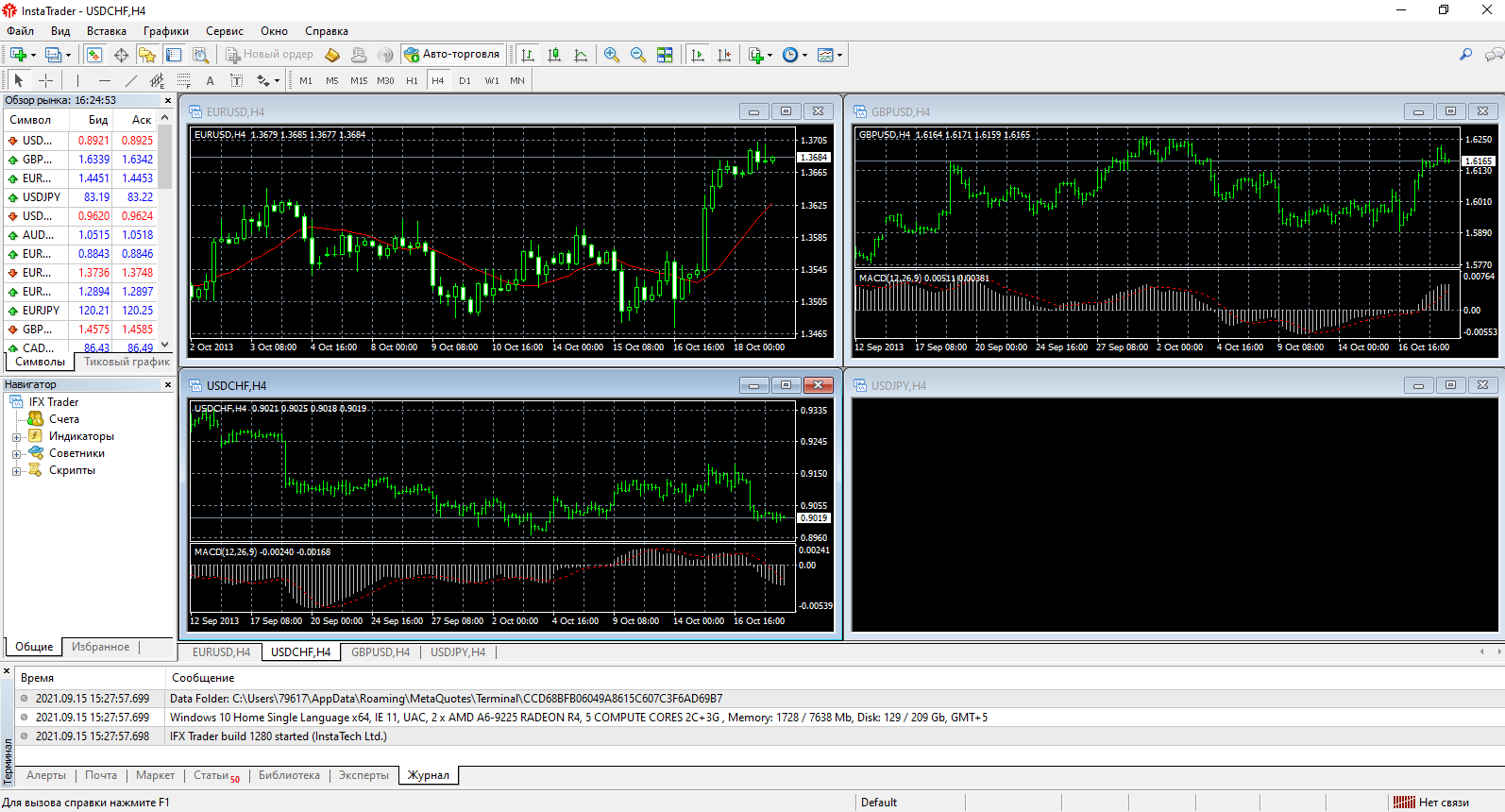
Task: Open the Periods clock dropdown
Action: tap(795, 55)
